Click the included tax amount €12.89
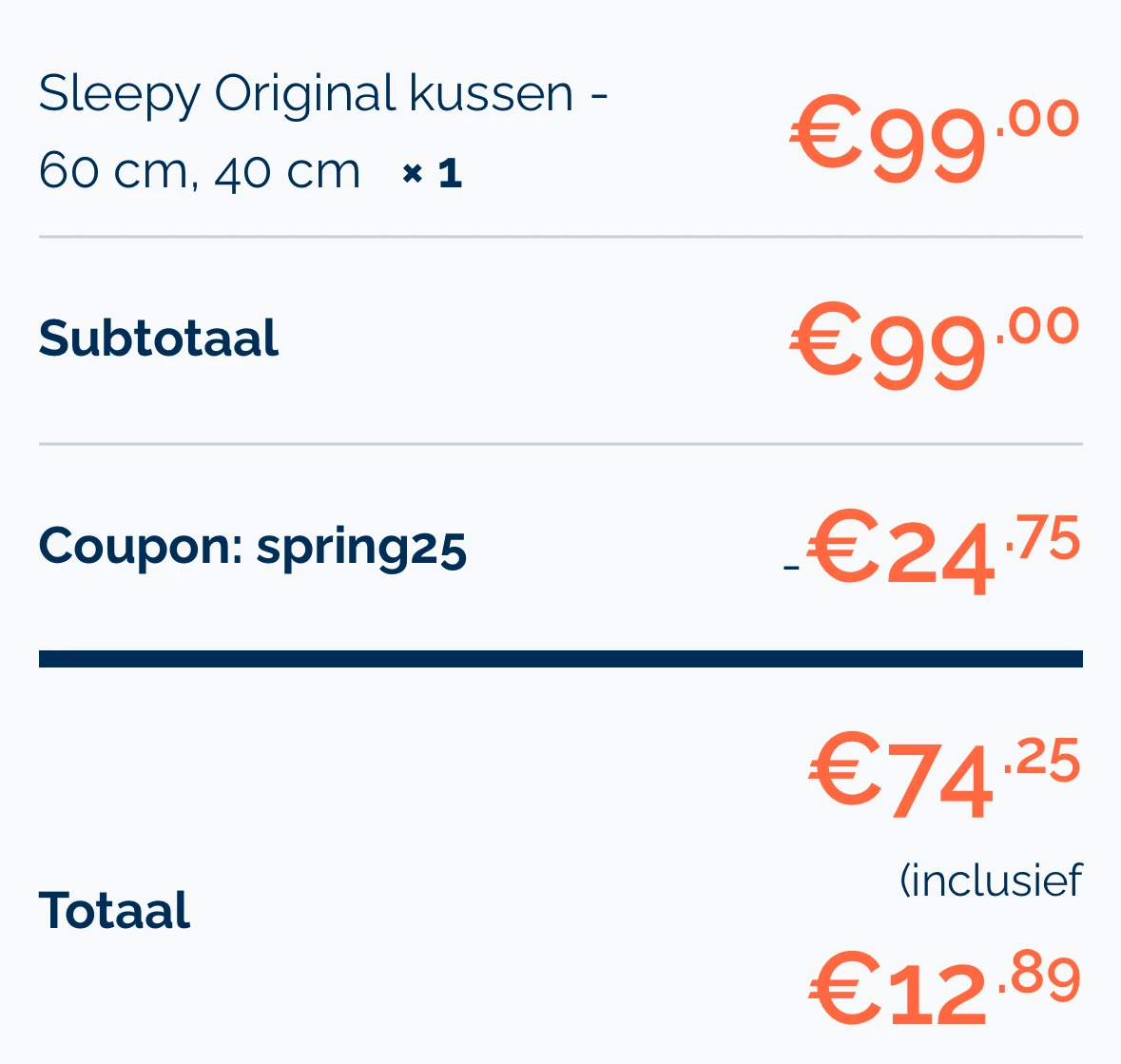1121x1064 pixels. click(x=944, y=990)
